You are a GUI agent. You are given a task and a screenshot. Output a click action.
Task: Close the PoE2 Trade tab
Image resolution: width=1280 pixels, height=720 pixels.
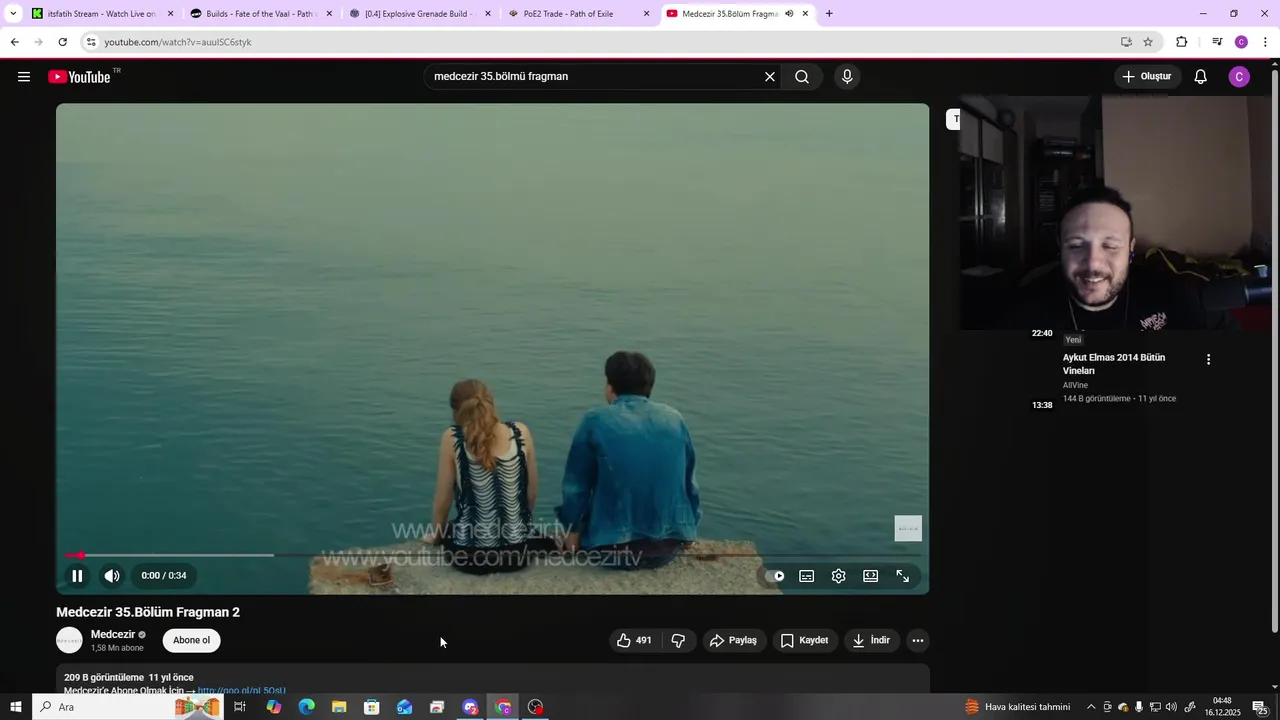pos(646,14)
